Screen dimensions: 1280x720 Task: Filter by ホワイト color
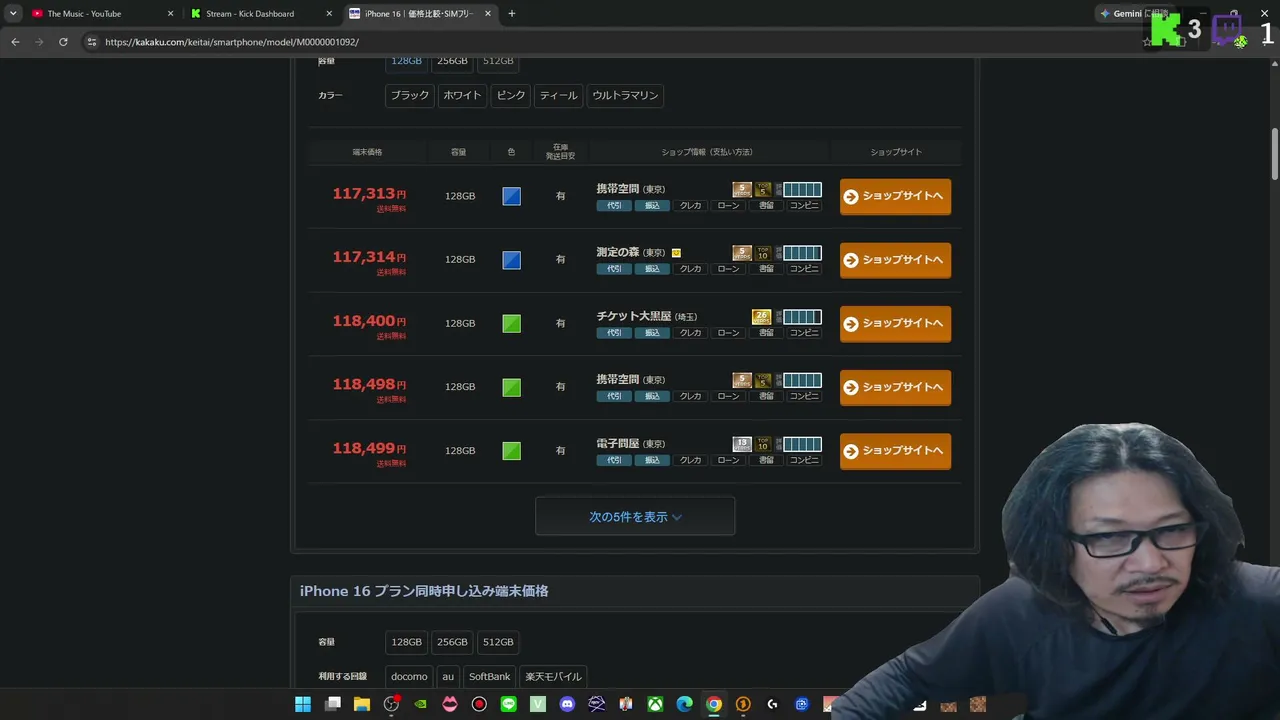(x=462, y=95)
